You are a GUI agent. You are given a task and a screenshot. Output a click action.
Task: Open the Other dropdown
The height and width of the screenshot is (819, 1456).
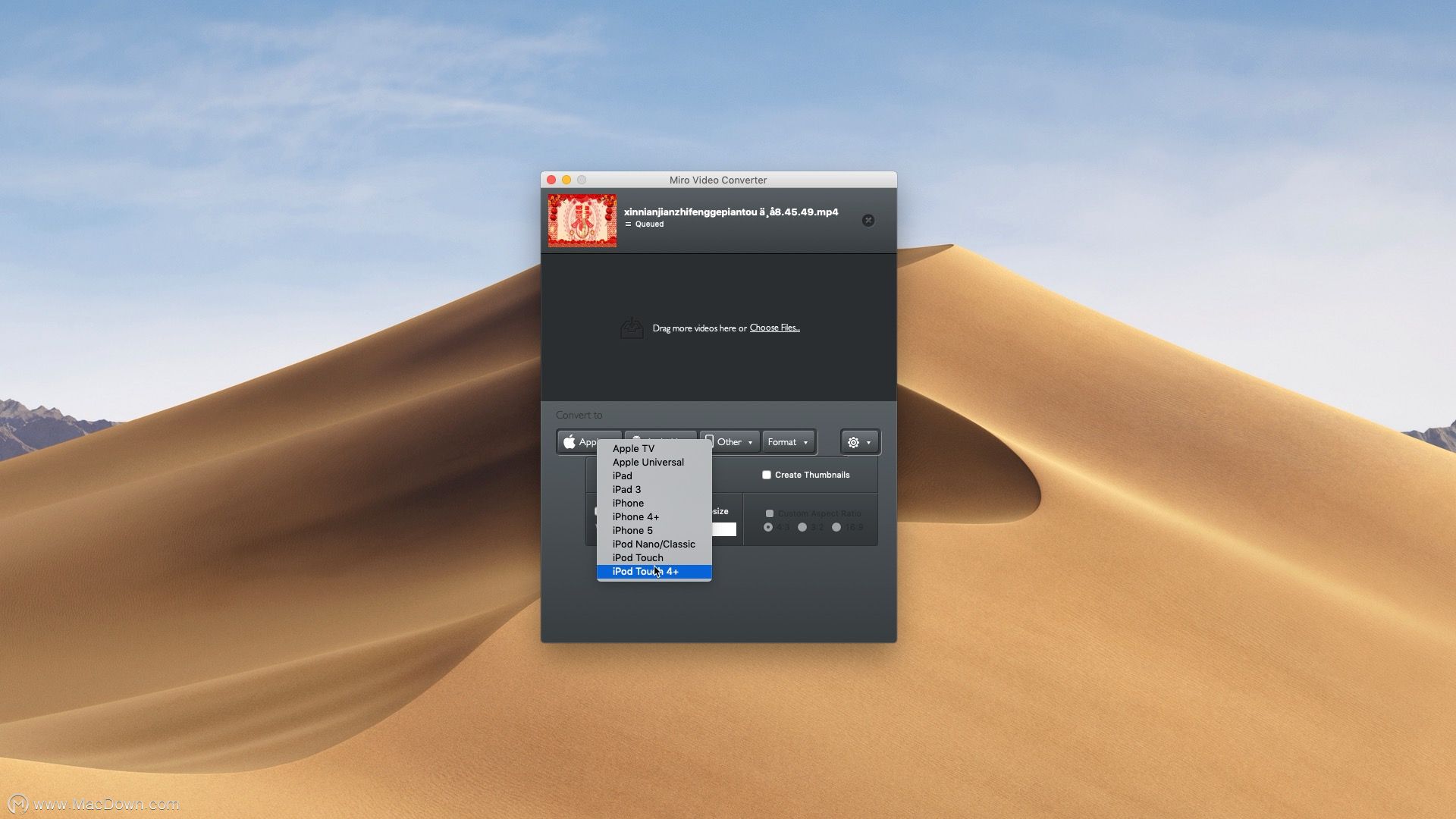732,442
